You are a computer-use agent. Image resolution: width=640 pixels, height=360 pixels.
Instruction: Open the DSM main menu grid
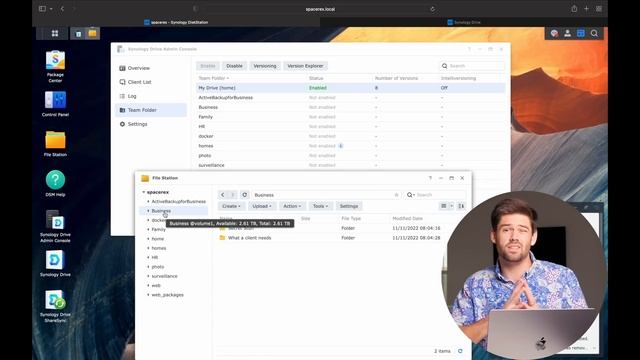pos(55,33)
